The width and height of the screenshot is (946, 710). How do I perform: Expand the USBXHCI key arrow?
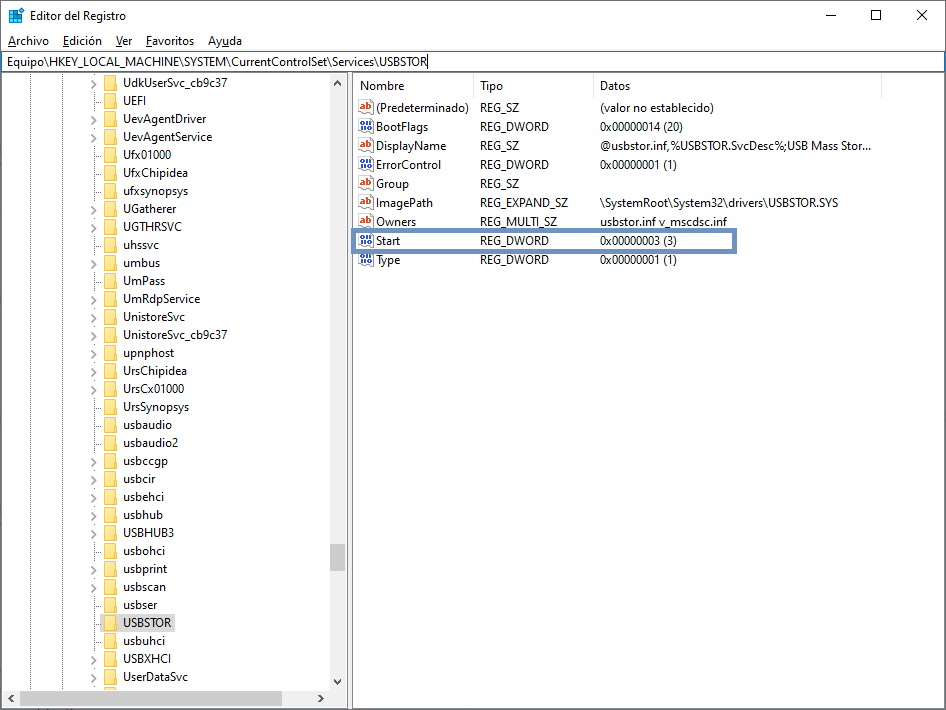tap(94, 659)
